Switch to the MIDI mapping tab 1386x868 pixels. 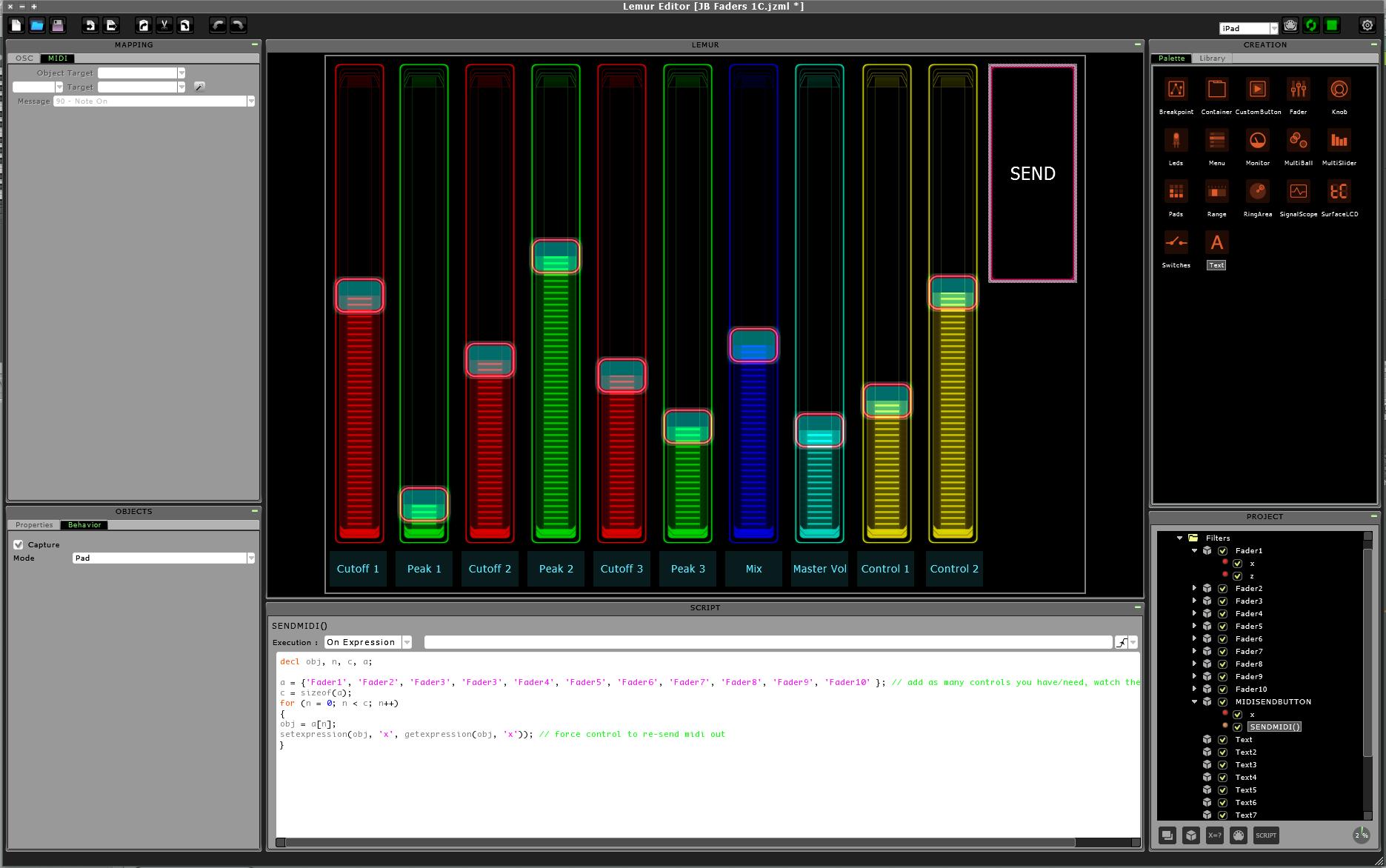point(58,59)
